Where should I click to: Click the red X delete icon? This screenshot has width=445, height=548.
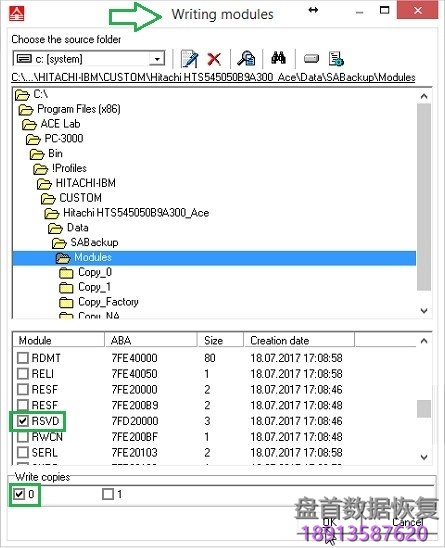214,59
